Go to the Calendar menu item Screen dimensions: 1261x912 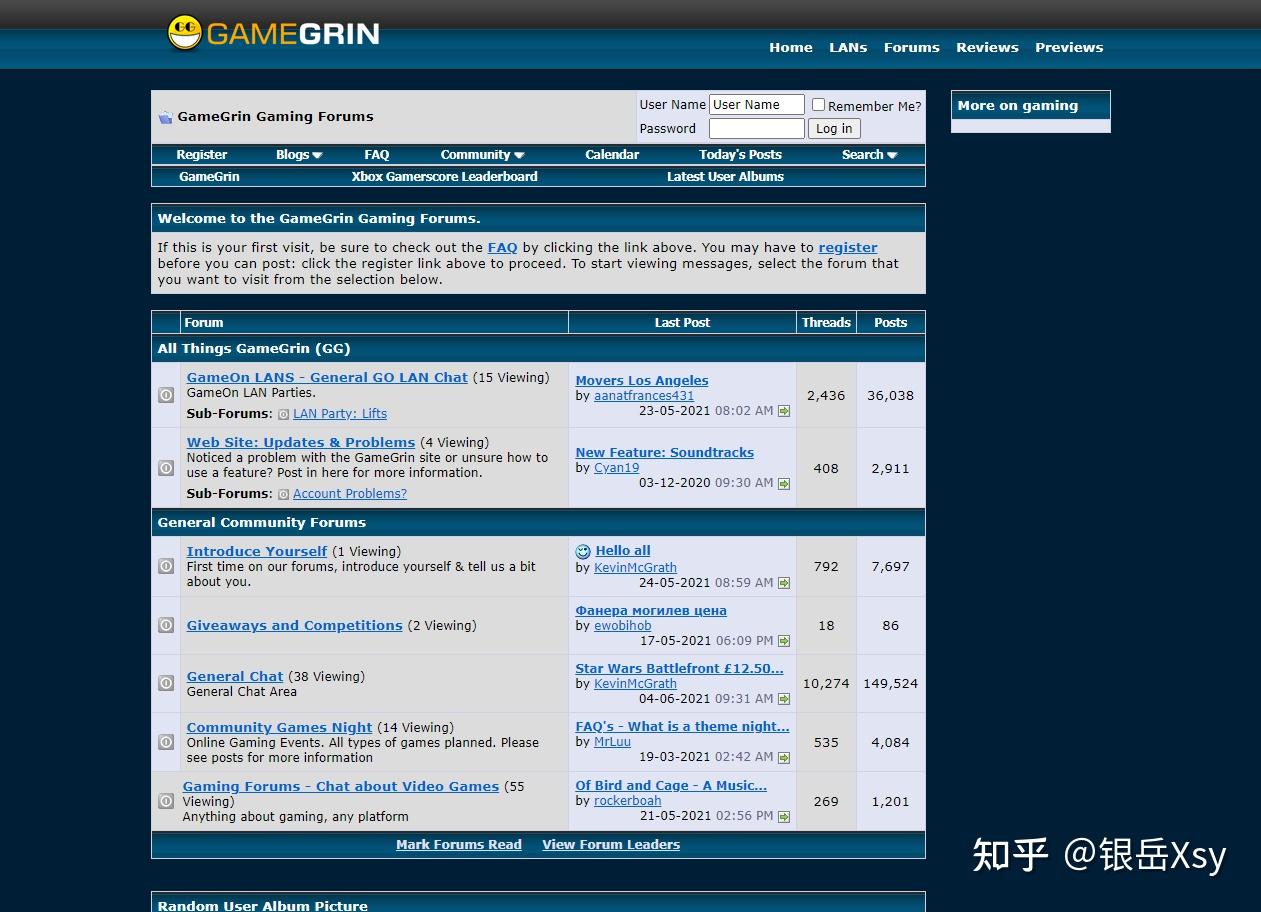point(612,155)
